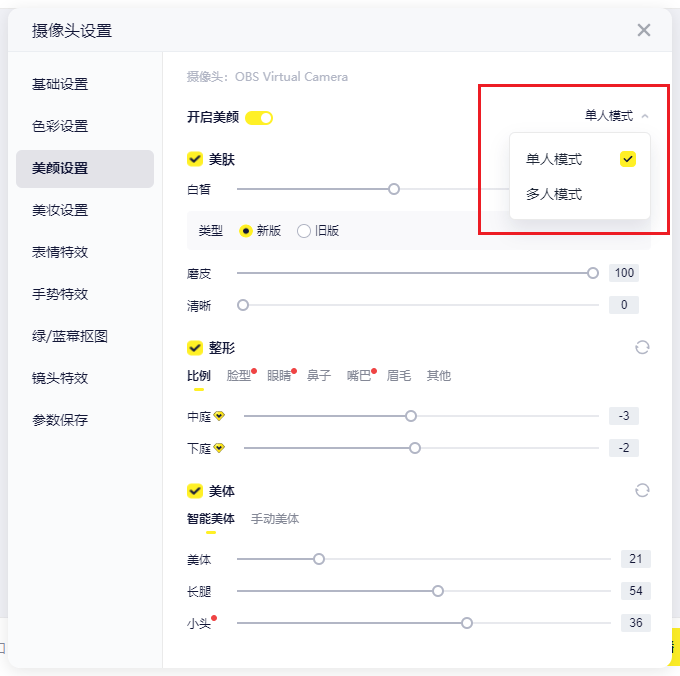Viewport: 680px width, 676px height.
Task: Click the 磨皮 slider handle
Action: (x=593, y=273)
